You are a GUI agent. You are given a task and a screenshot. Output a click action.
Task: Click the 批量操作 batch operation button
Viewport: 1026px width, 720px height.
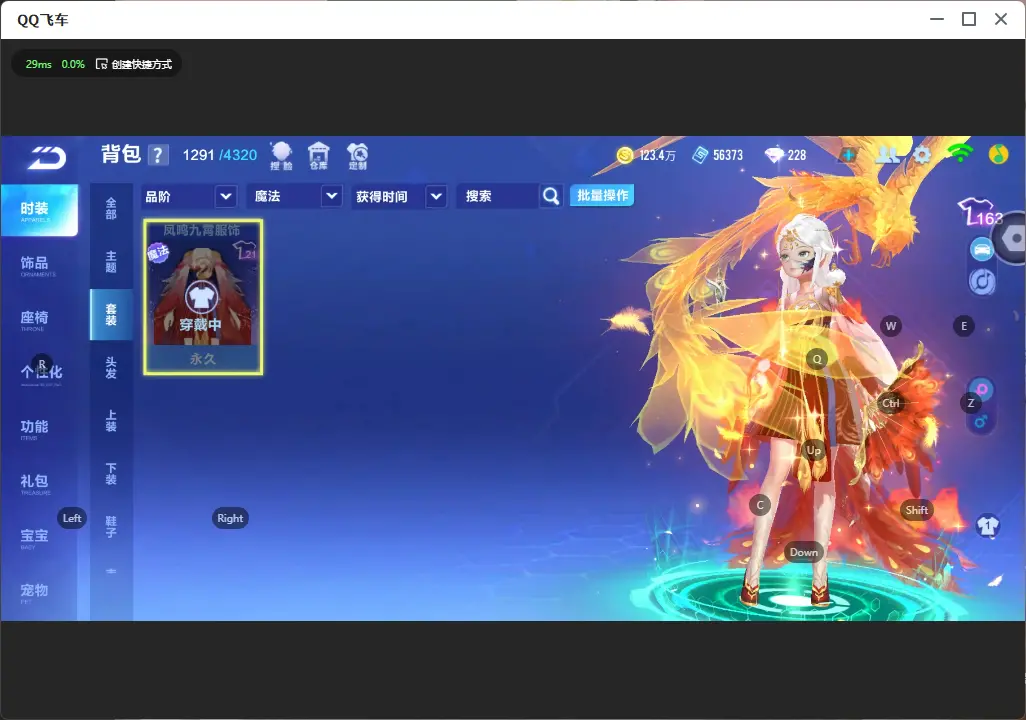(602, 195)
